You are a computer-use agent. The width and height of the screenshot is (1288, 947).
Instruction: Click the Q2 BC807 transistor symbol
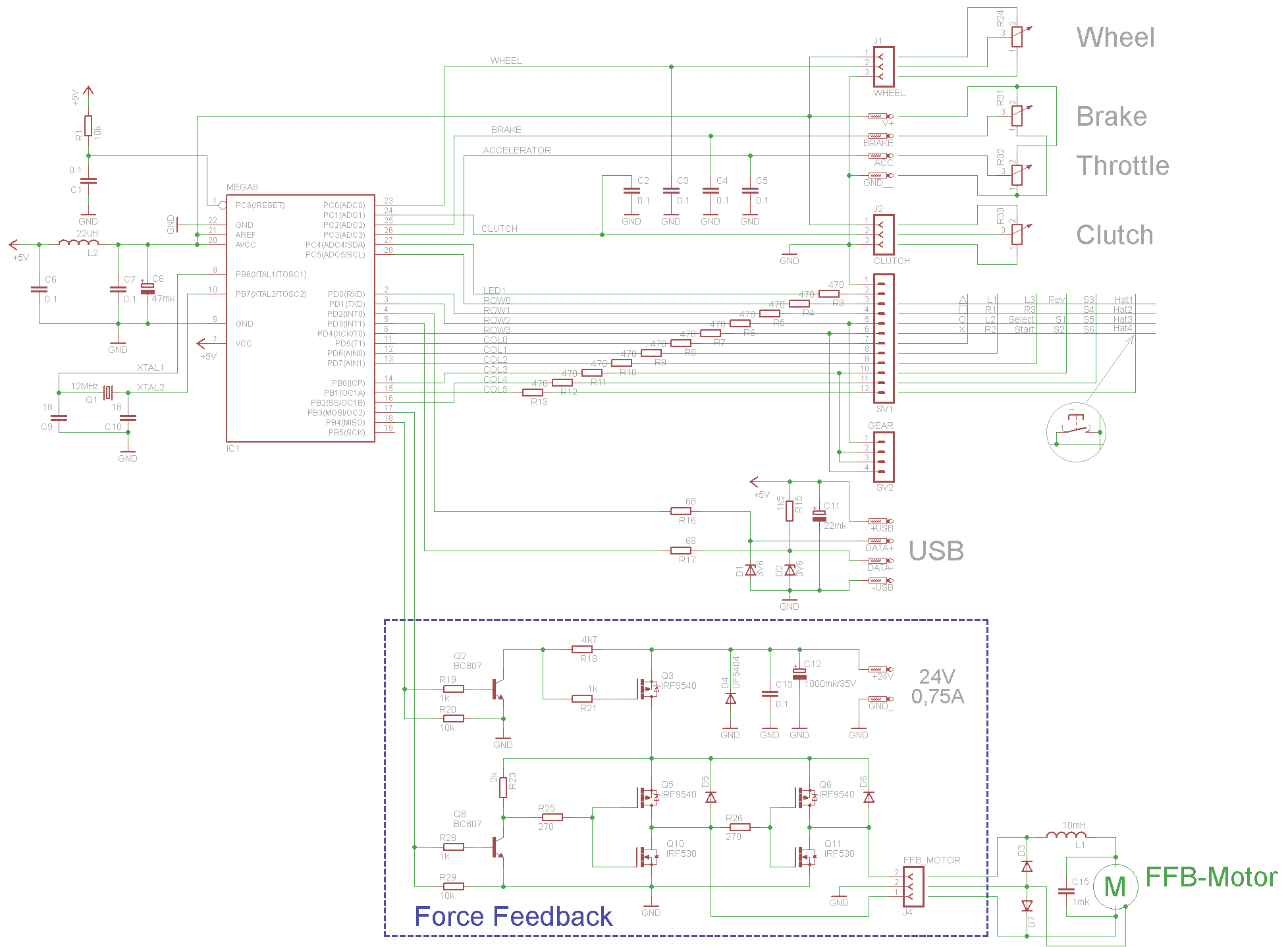click(498, 689)
